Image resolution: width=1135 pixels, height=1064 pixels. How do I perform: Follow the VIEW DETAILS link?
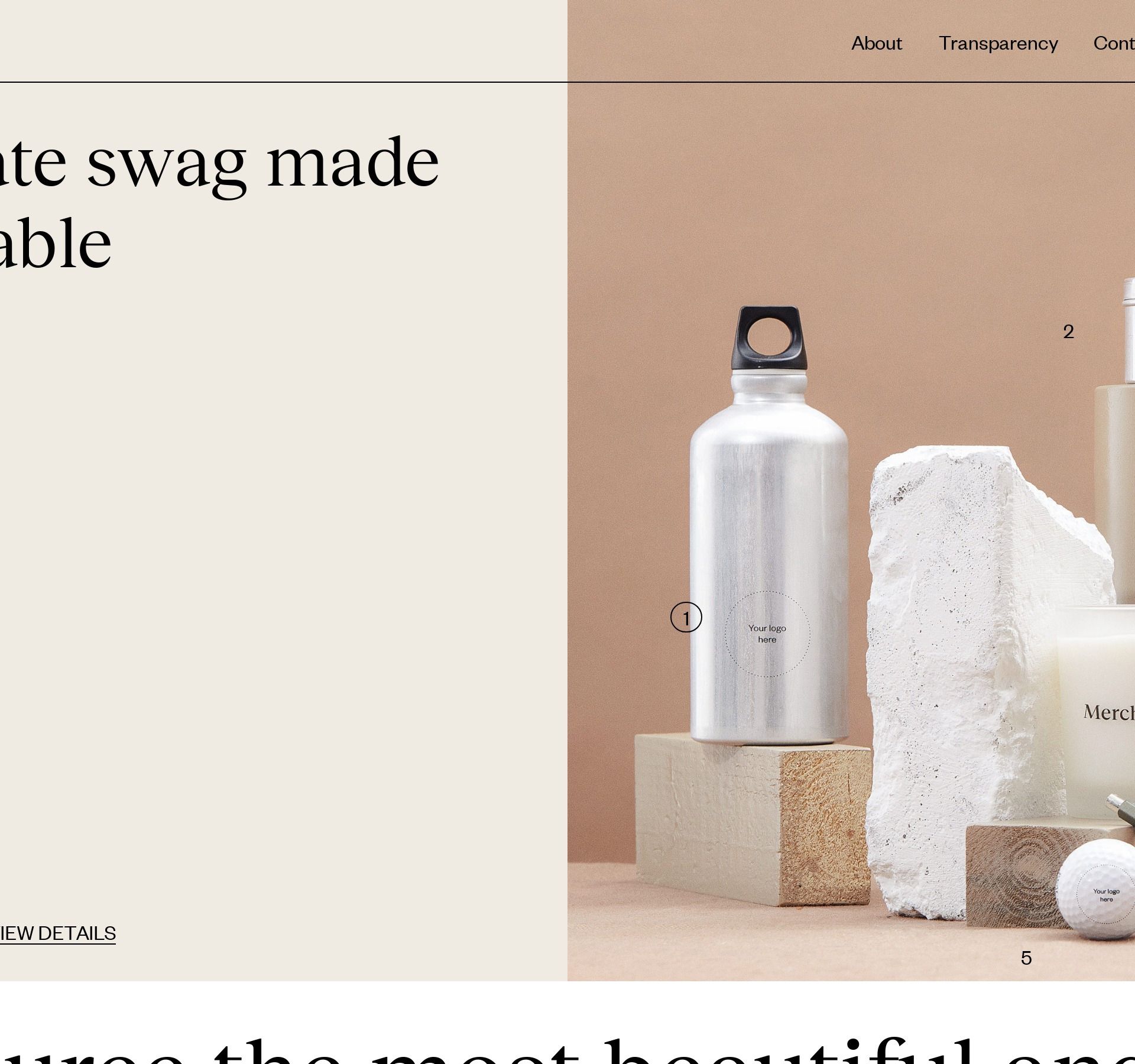coord(57,933)
